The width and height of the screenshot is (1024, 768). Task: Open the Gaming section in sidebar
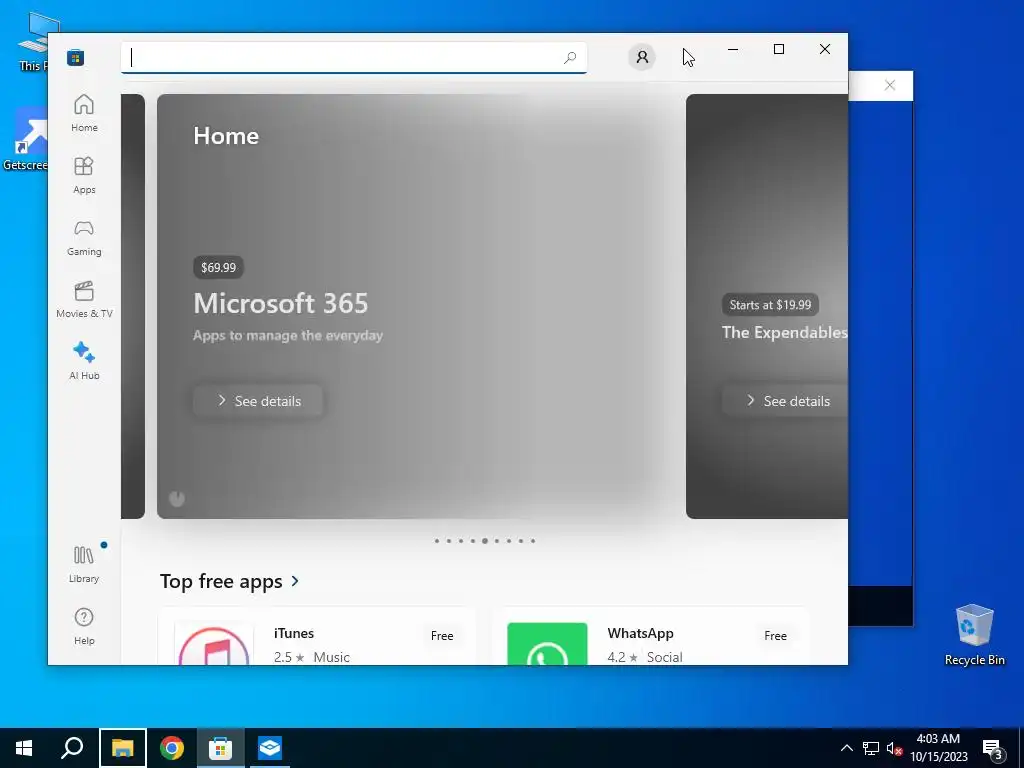[x=84, y=237]
